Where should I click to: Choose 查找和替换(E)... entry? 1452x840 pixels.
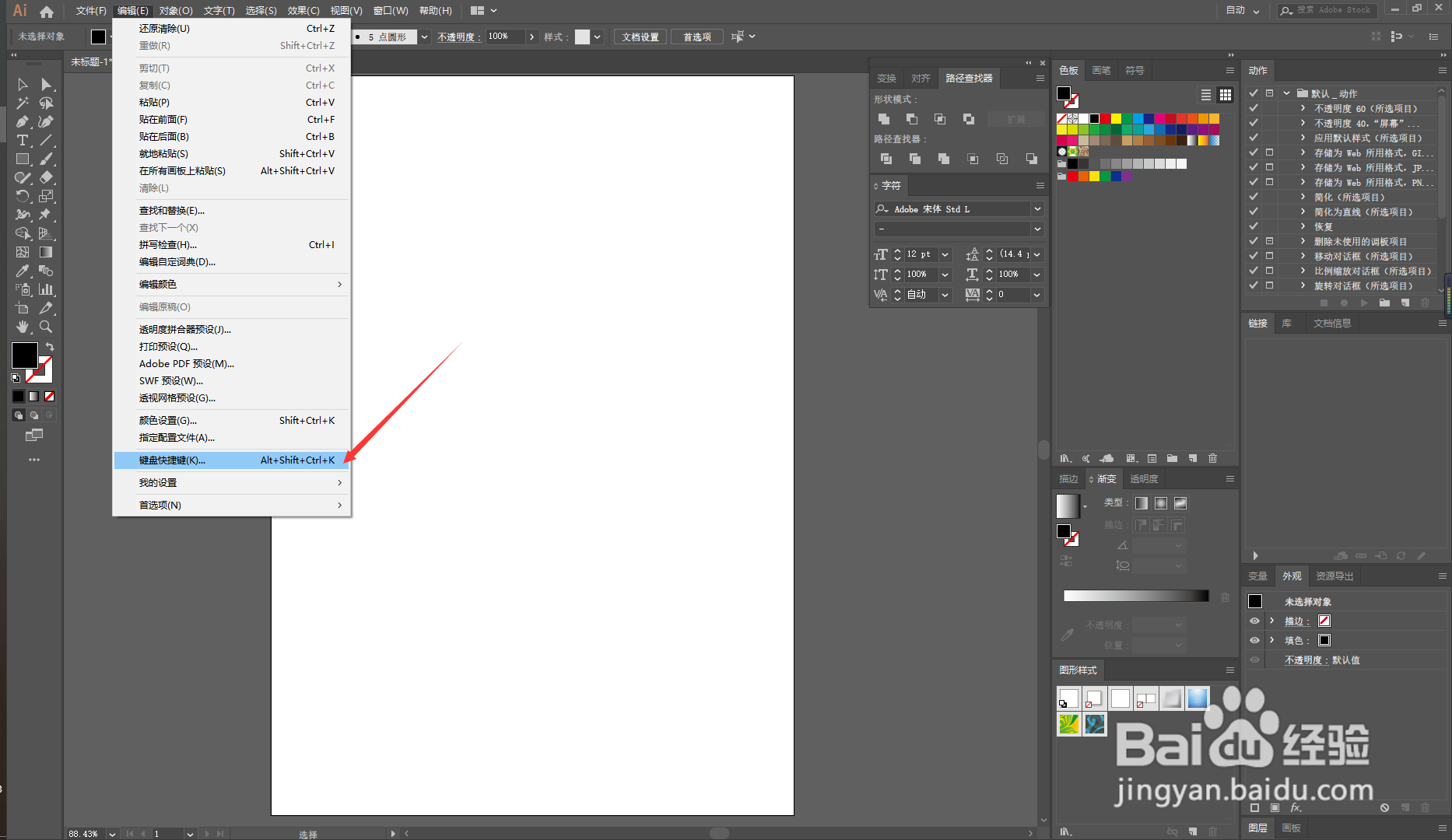click(232, 211)
